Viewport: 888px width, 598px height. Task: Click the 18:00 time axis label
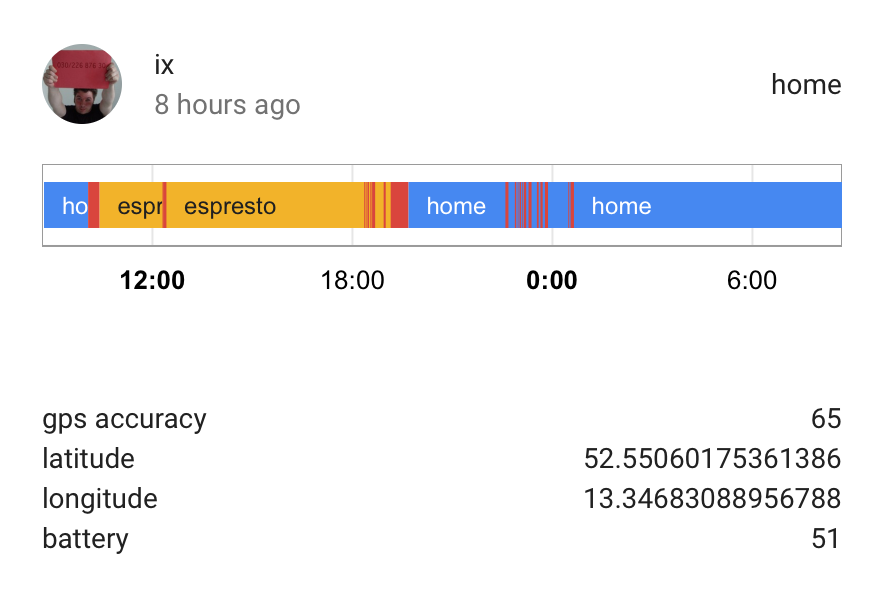352,280
